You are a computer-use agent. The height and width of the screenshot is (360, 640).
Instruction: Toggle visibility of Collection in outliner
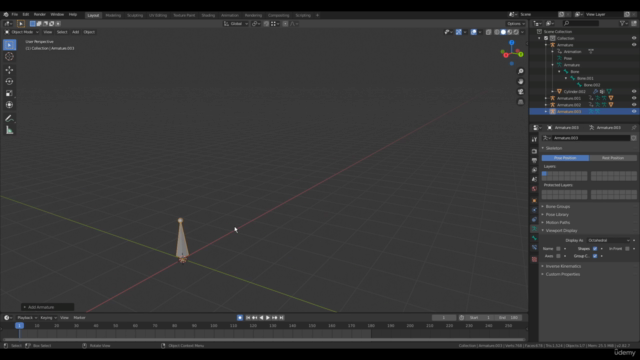point(634,38)
